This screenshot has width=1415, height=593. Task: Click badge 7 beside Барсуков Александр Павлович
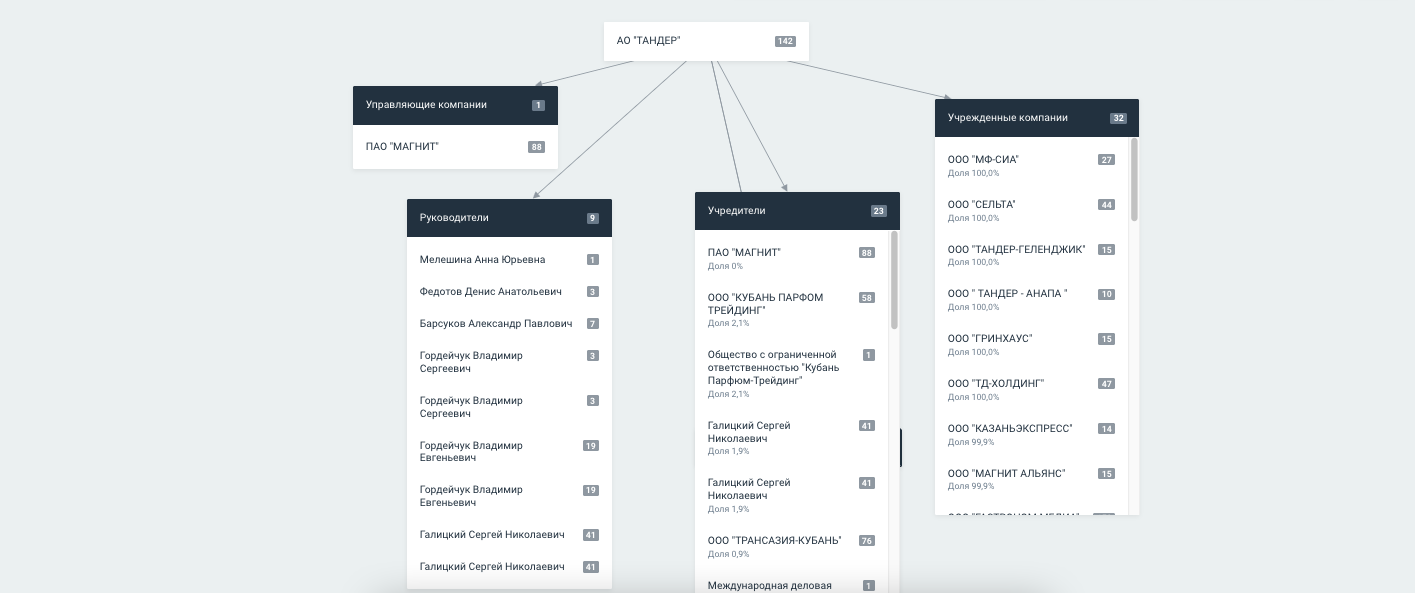pos(592,324)
